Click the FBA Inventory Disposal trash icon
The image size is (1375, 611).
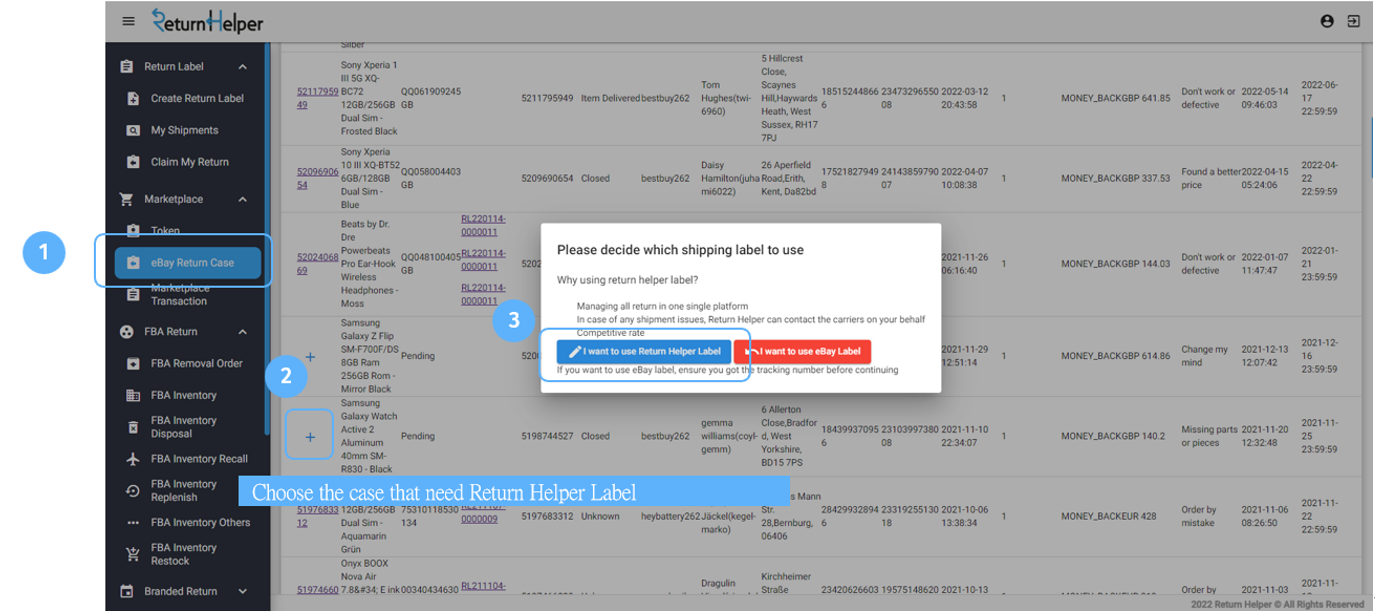(133, 427)
